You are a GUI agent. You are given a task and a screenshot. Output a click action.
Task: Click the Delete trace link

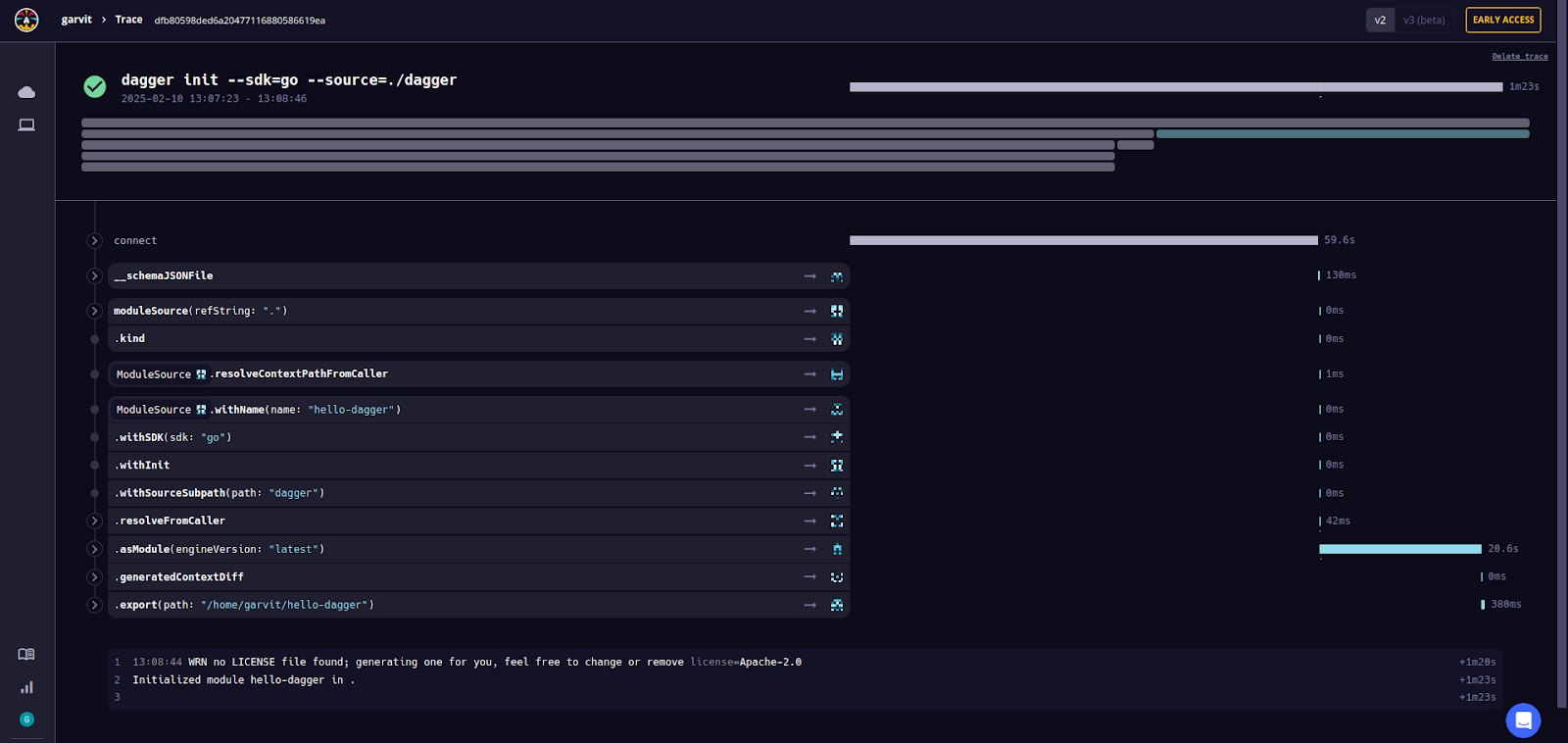tap(1520, 56)
